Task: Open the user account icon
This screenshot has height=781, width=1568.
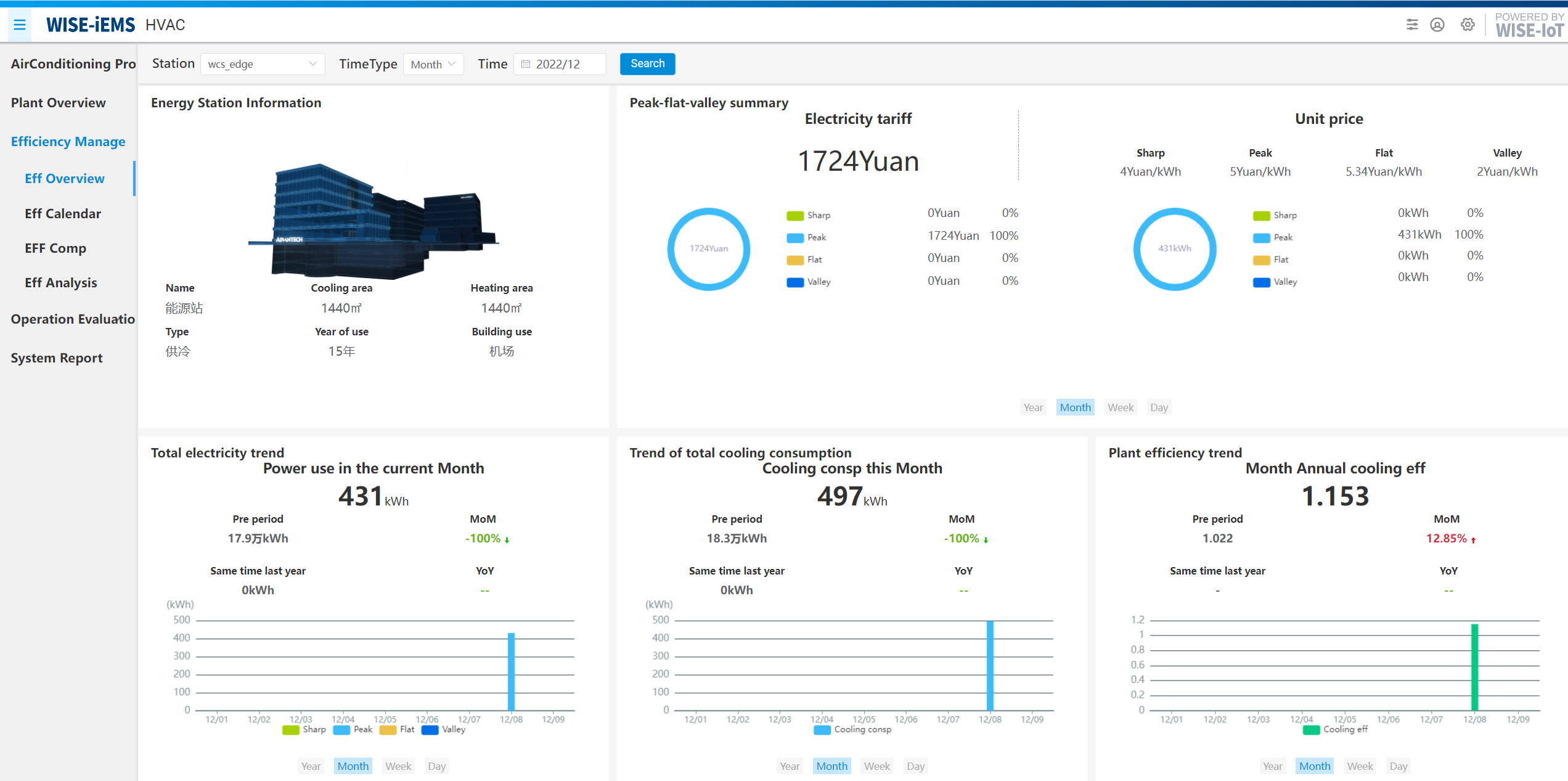Action: click(x=1437, y=25)
